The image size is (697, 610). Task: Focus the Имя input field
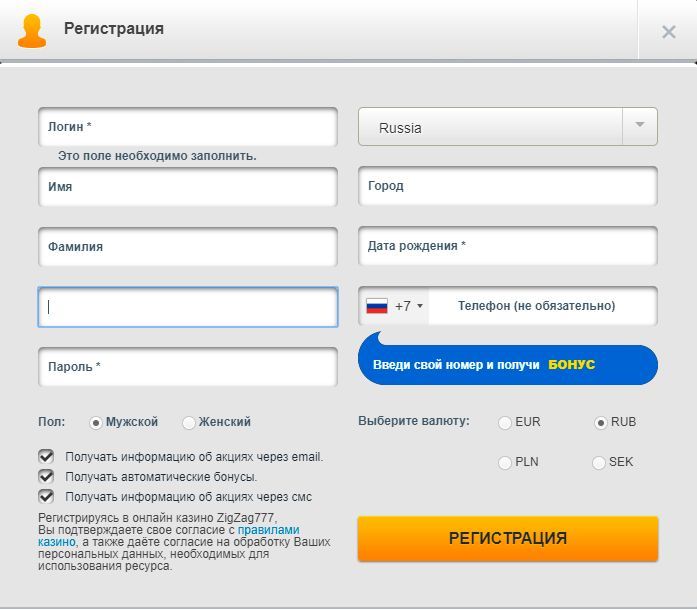pyautogui.click(x=188, y=186)
